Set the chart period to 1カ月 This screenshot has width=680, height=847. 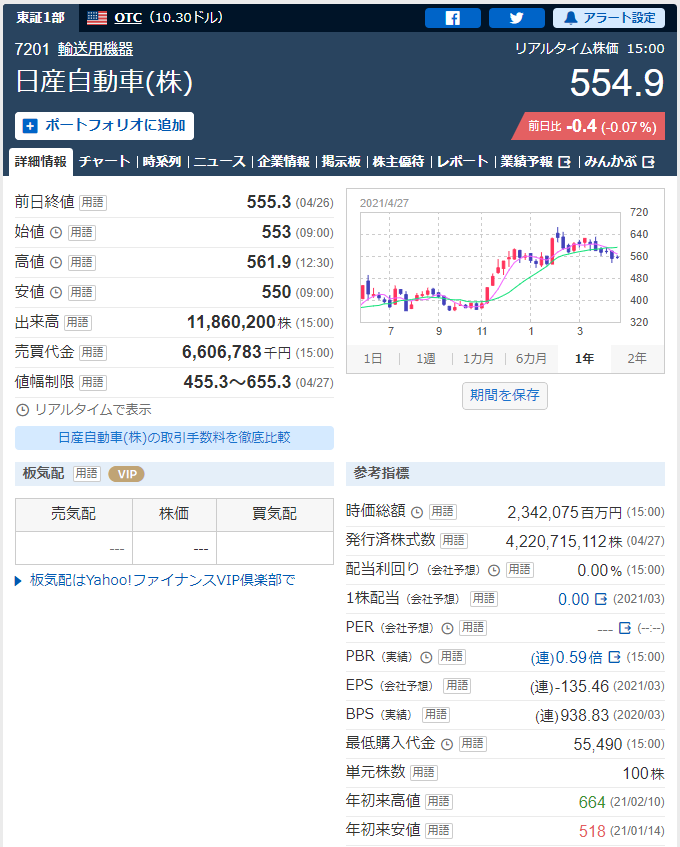[478, 359]
